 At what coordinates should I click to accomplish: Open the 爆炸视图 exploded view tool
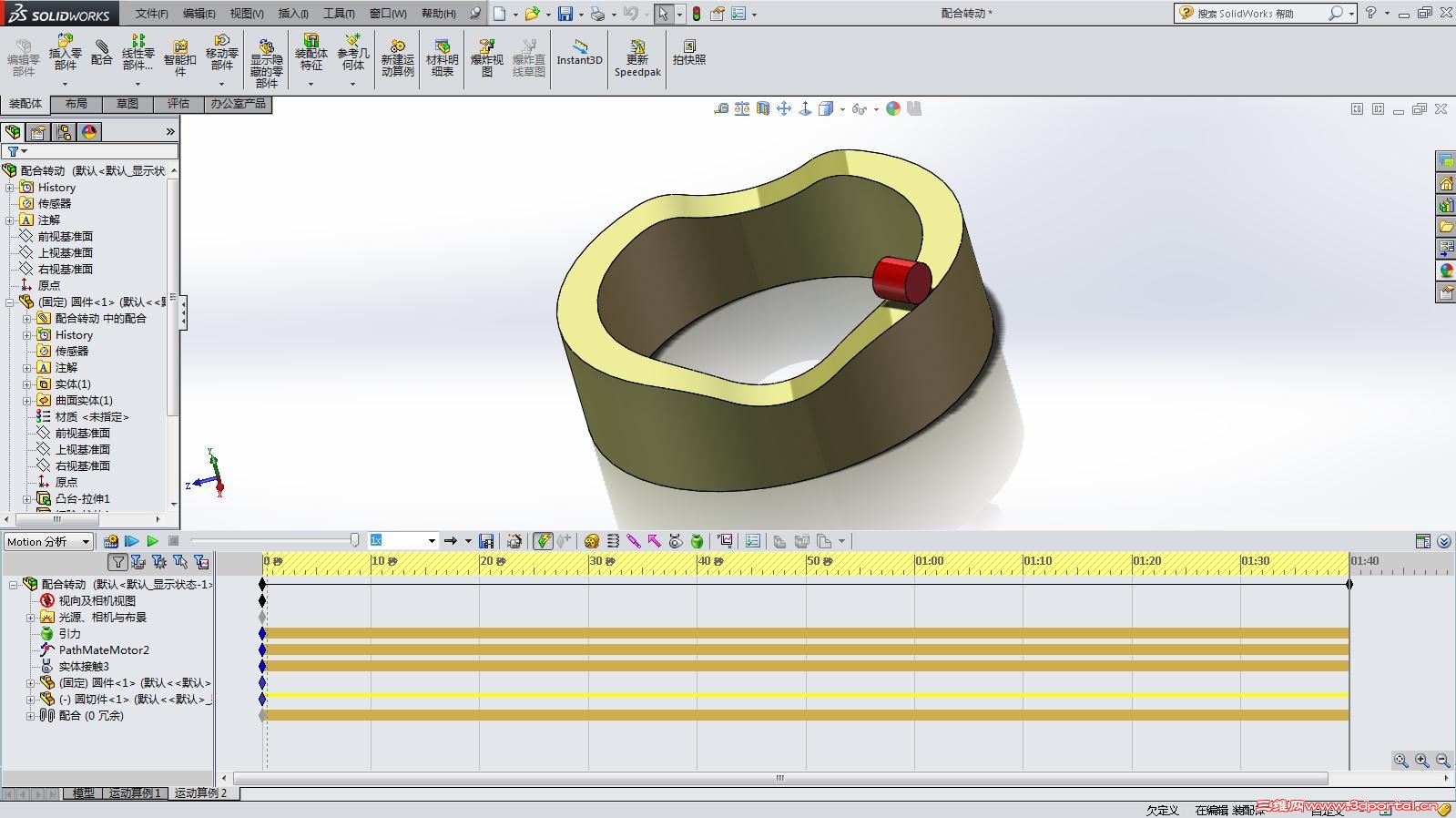pyautogui.click(x=487, y=57)
